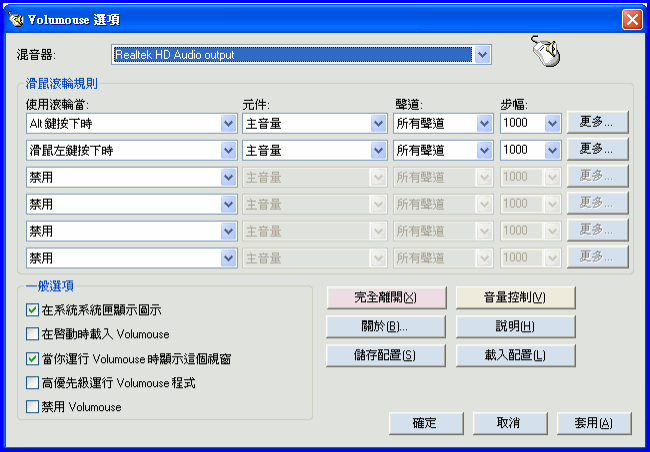Viewport: 650px width, 452px height.
Task: Click the 儲存配置(S) button
Action: click(x=385, y=355)
